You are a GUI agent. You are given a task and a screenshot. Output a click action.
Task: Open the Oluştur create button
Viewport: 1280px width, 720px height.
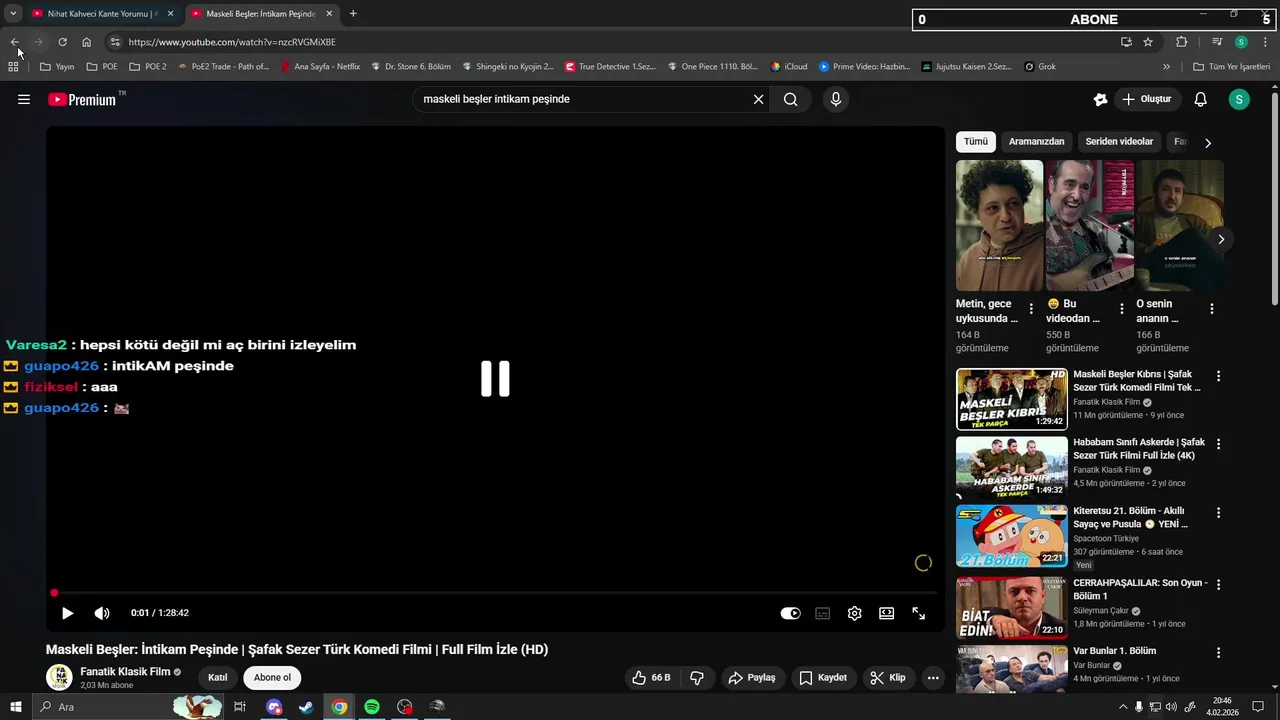1146,99
